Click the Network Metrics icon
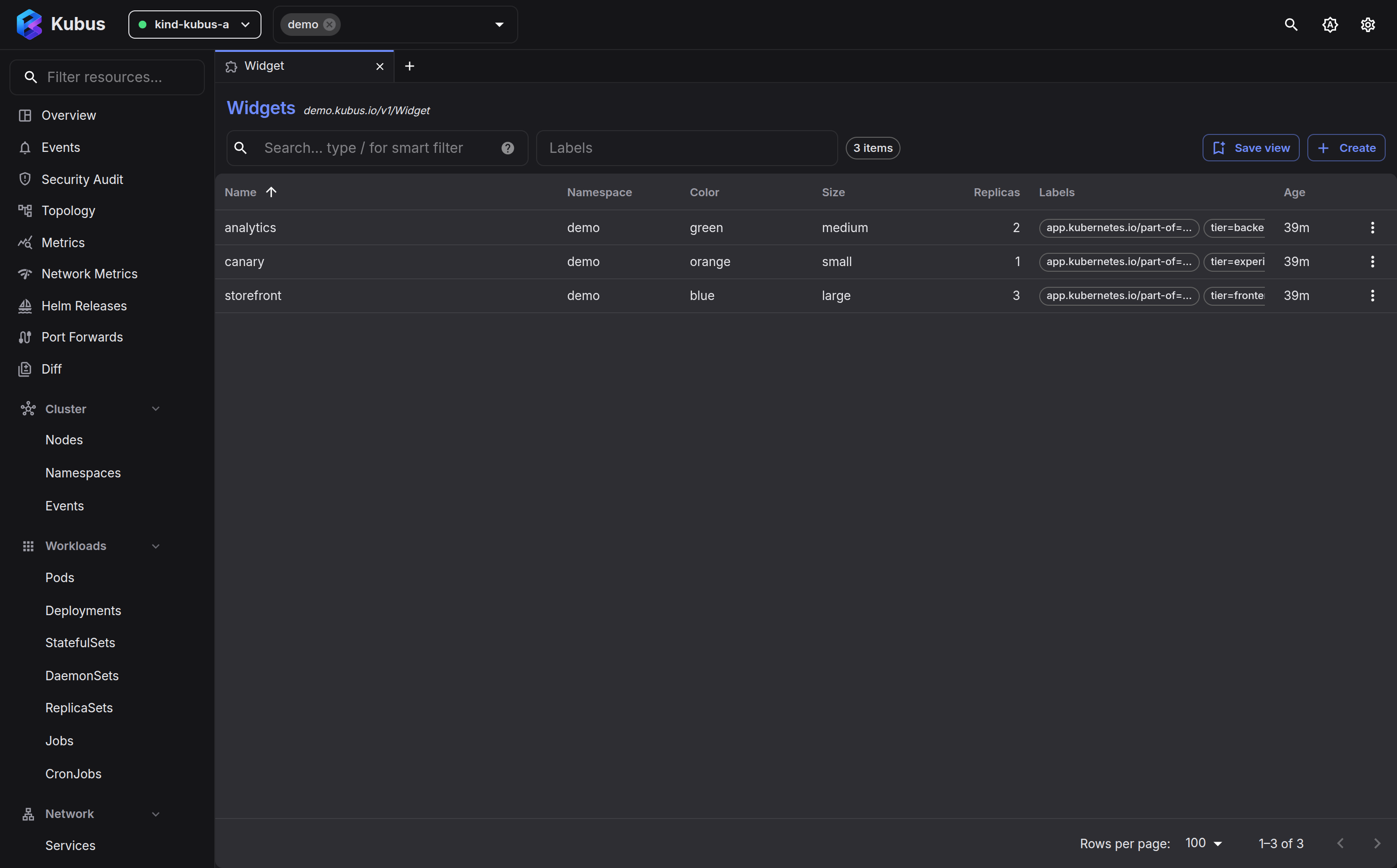This screenshot has height=868, width=1397. coord(25,274)
